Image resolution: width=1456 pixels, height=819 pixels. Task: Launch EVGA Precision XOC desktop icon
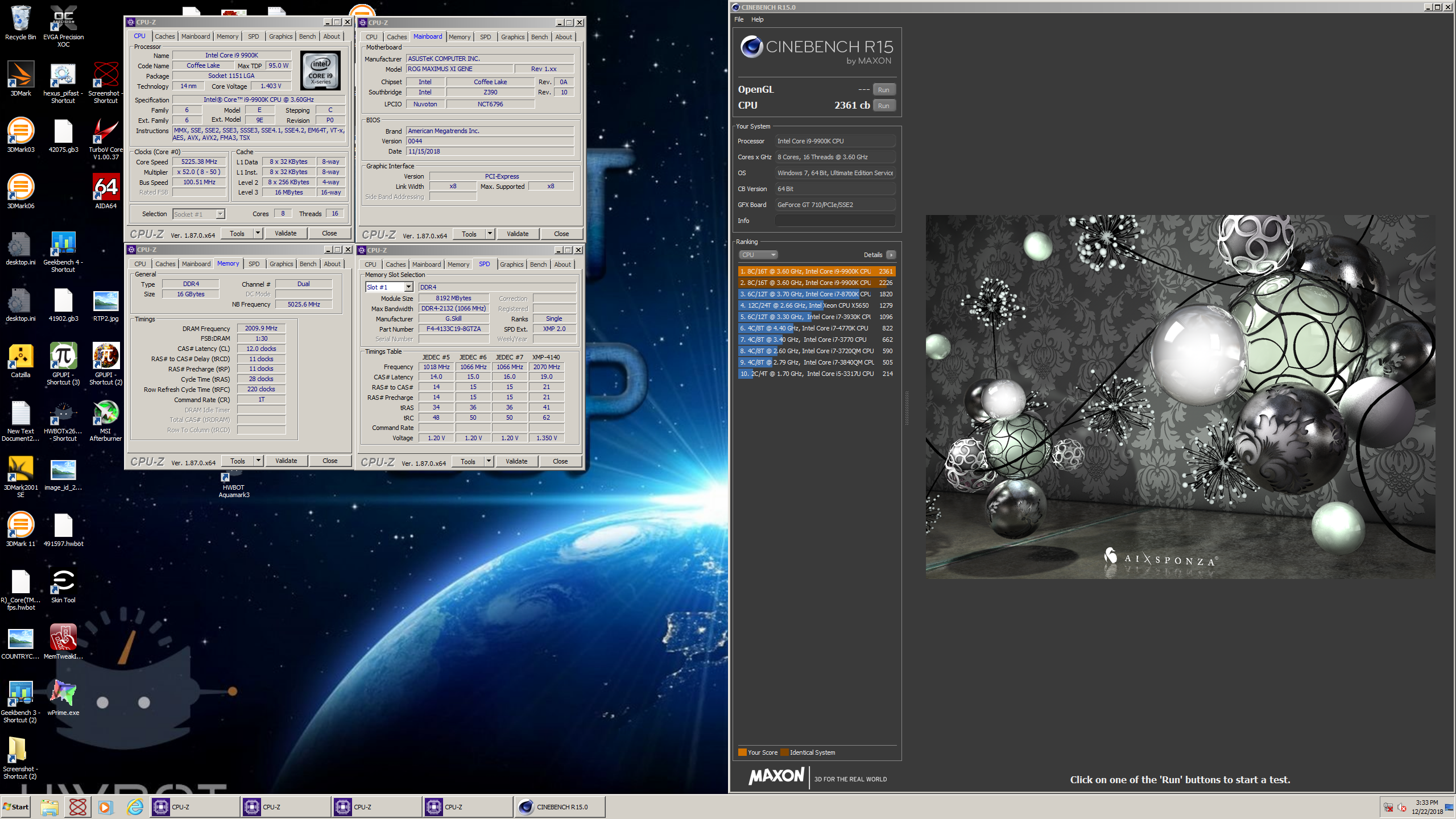(63, 26)
